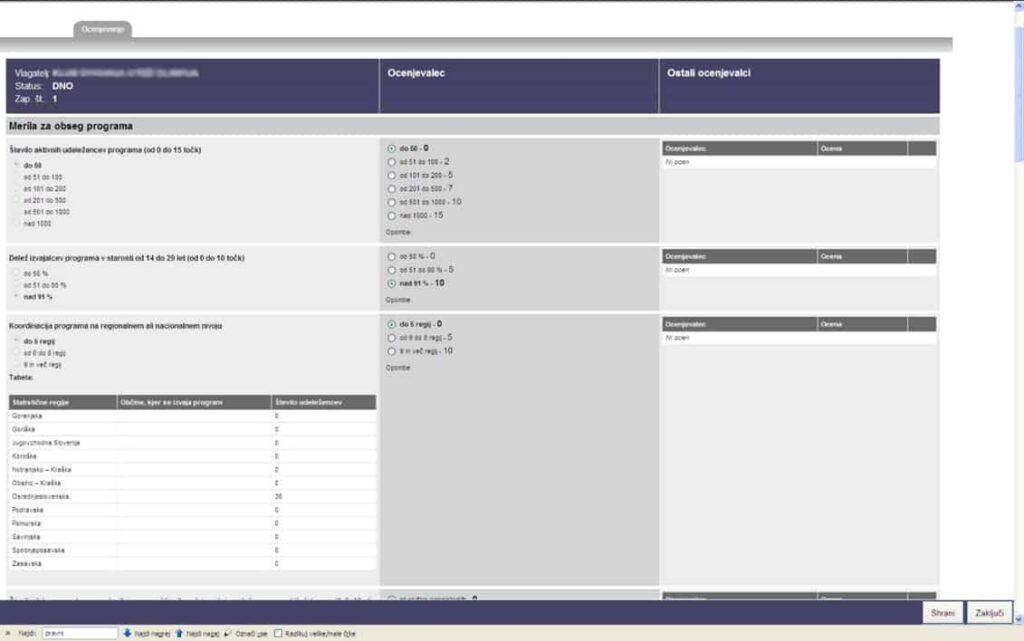Click the 'Shrani' button
Screen dimensions: 1024x641
click(x=944, y=612)
